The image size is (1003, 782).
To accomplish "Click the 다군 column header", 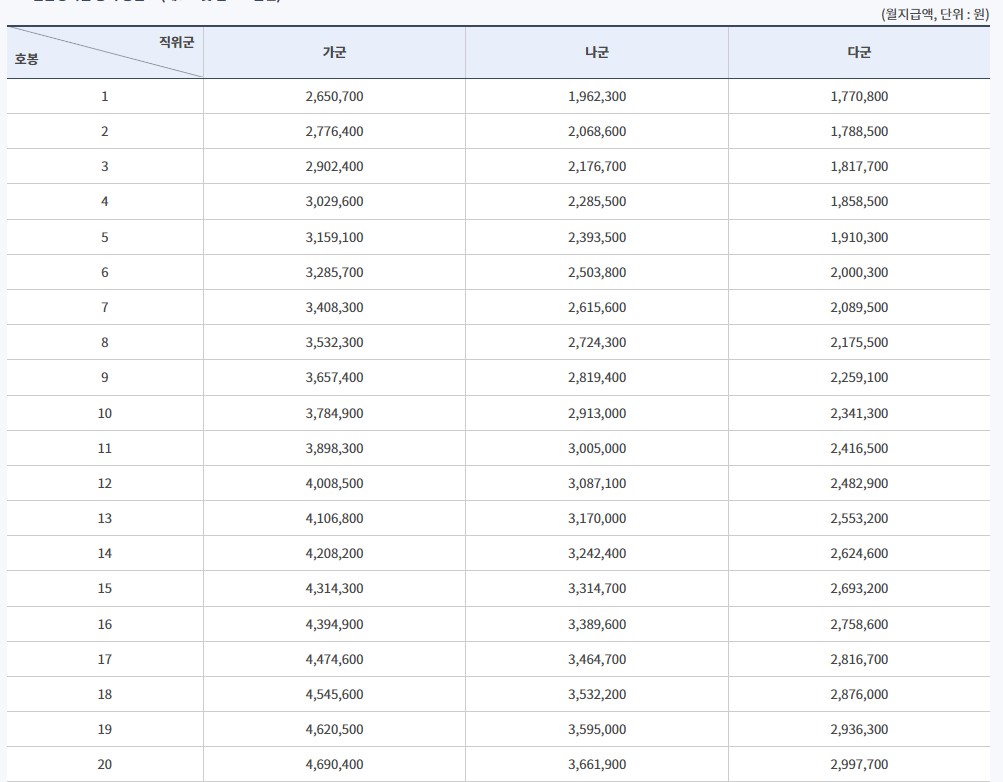I will point(859,52).
